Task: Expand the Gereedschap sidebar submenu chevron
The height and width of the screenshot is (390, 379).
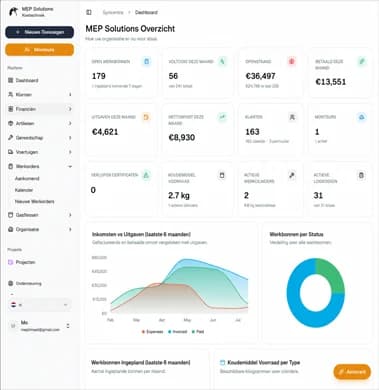Action: [x=70, y=138]
